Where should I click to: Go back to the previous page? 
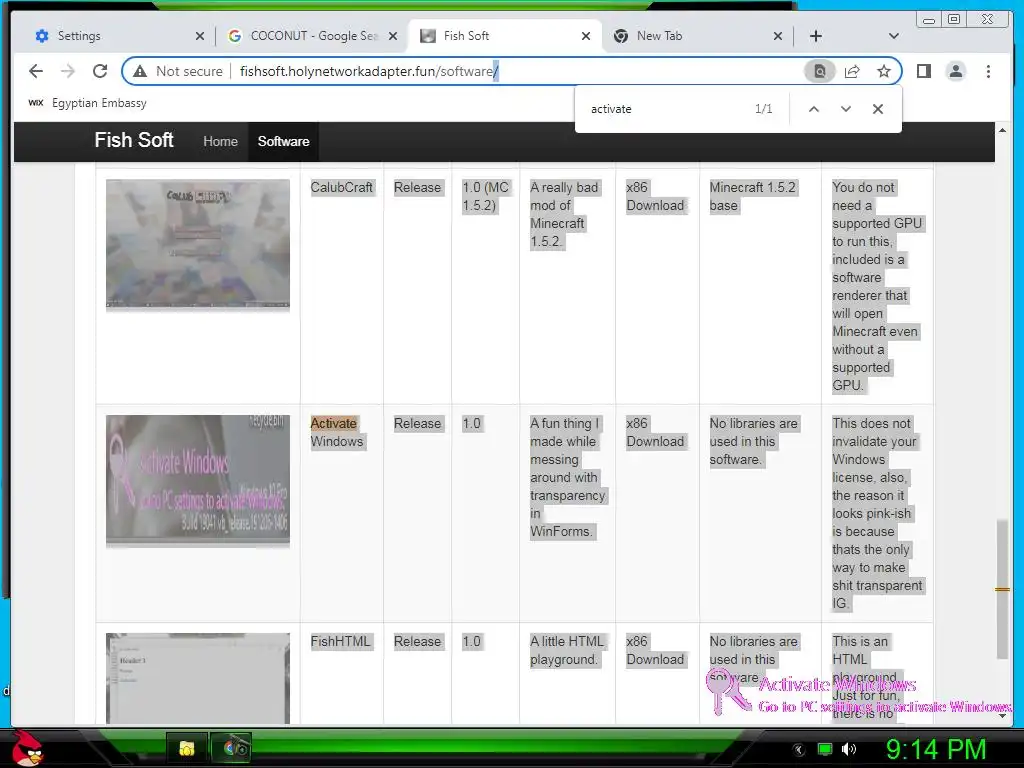click(36, 71)
